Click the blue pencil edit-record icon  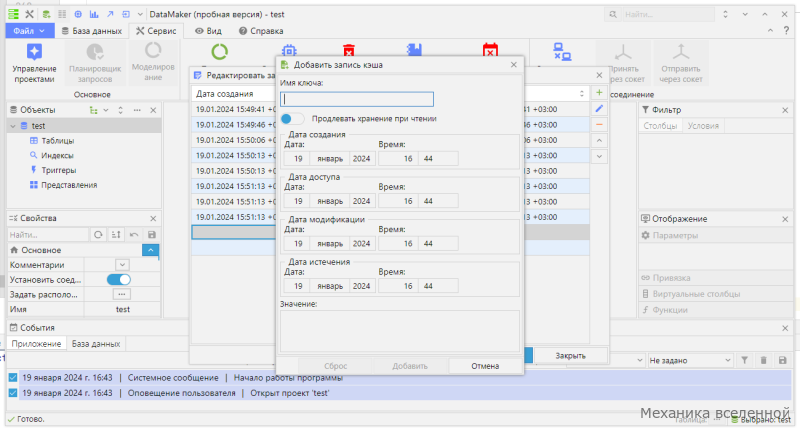pyautogui.click(x=599, y=109)
